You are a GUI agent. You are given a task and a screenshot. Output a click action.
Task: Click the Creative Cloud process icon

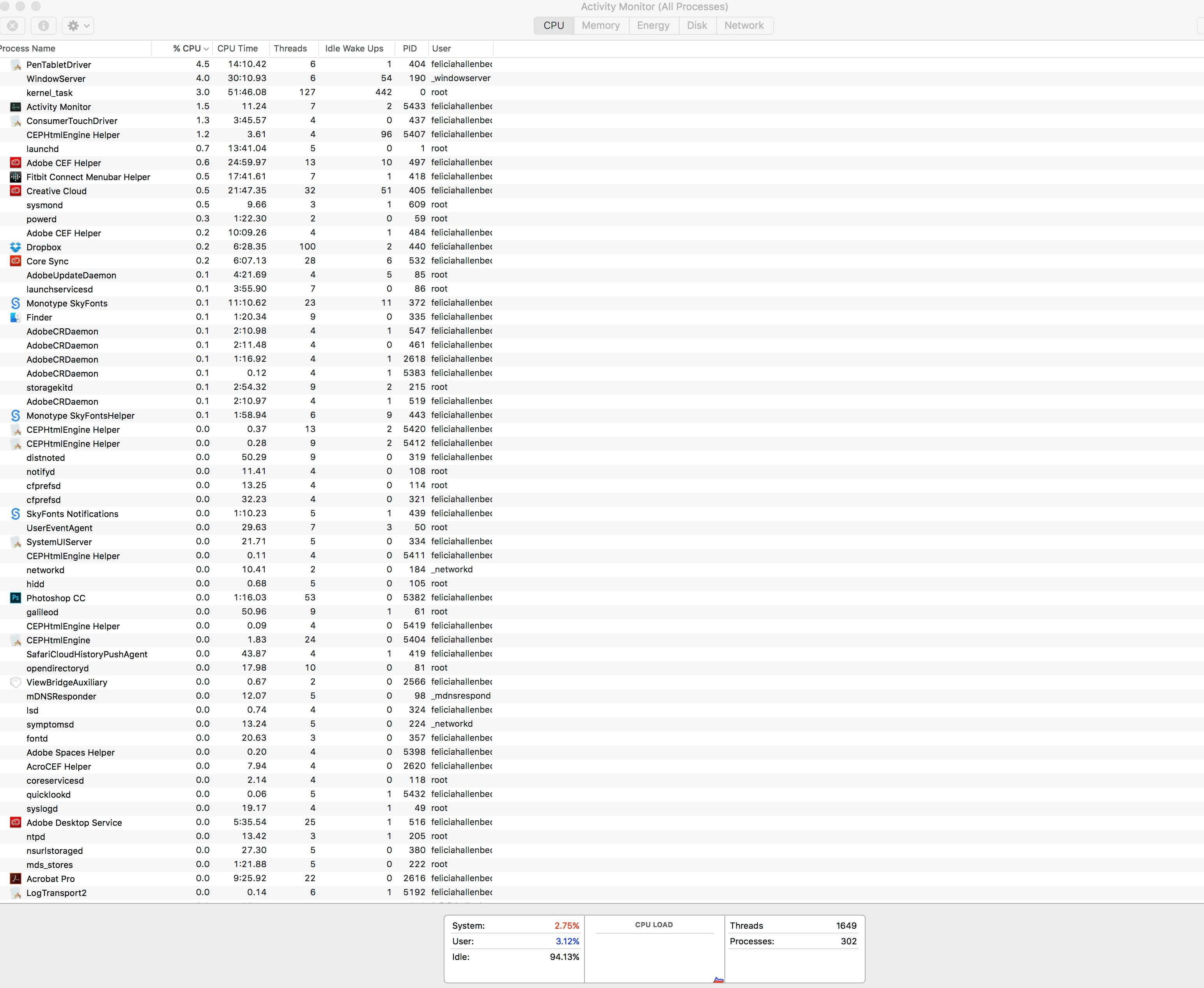point(15,191)
